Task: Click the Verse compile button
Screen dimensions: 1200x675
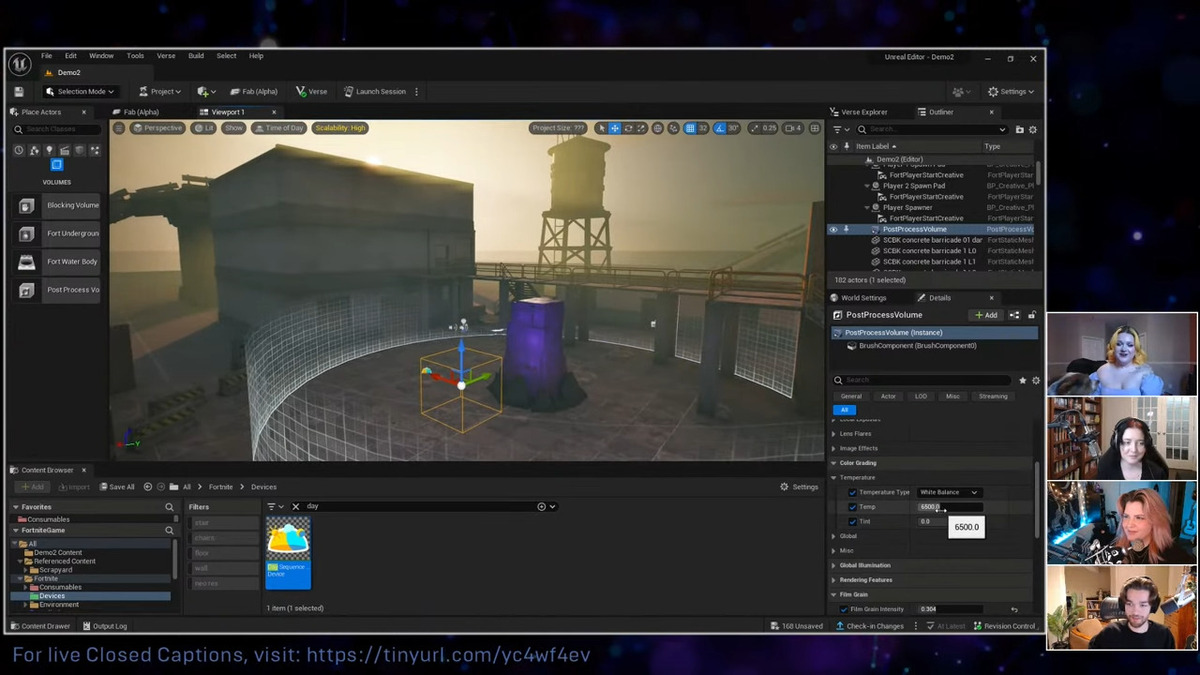Action: pyautogui.click(x=311, y=91)
